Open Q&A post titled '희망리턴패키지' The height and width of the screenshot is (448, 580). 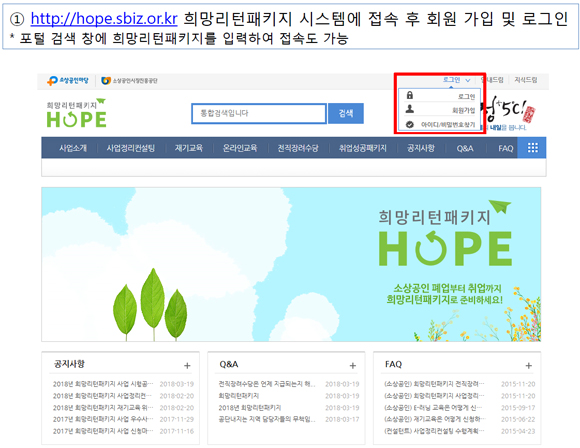[239, 396]
